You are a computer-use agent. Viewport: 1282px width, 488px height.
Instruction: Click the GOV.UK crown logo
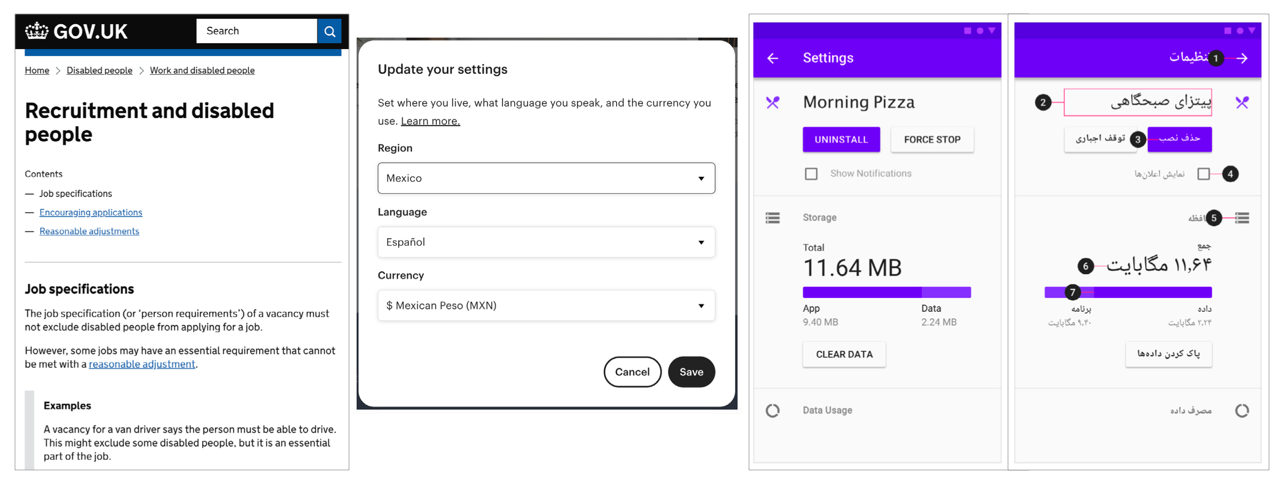37,31
